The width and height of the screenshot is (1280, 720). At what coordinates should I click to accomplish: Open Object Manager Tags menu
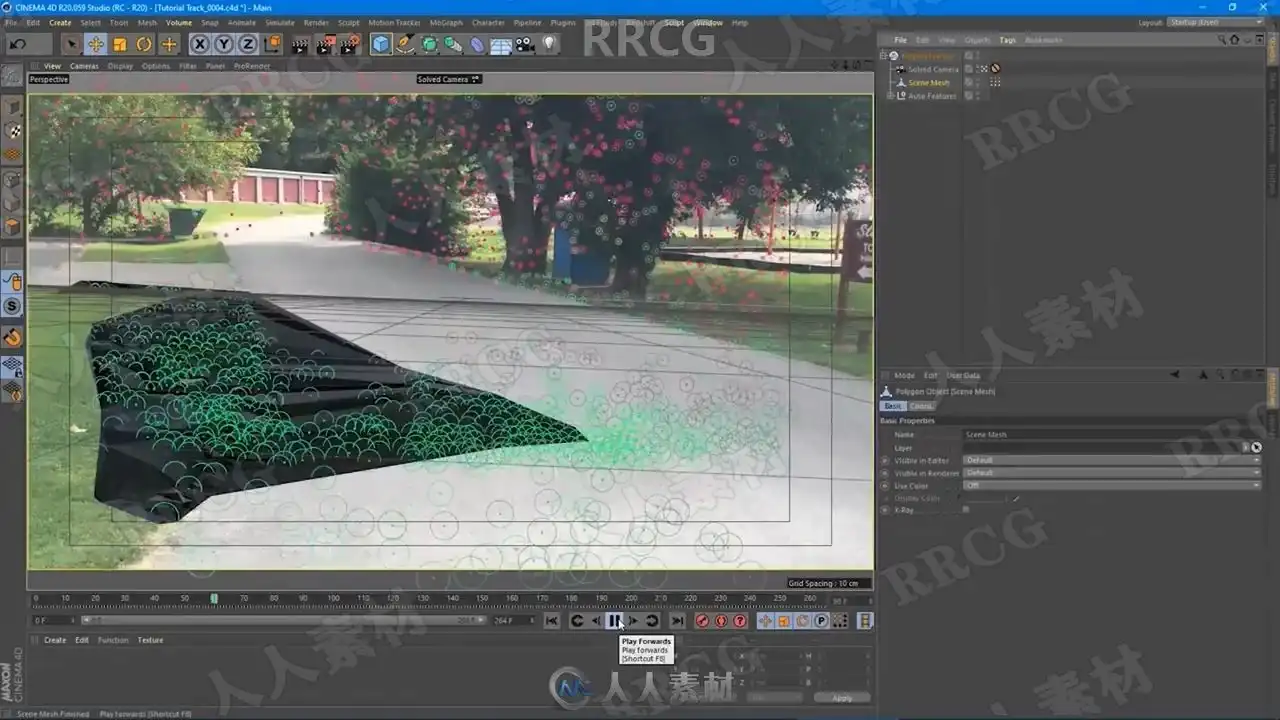click(1007, 40)
